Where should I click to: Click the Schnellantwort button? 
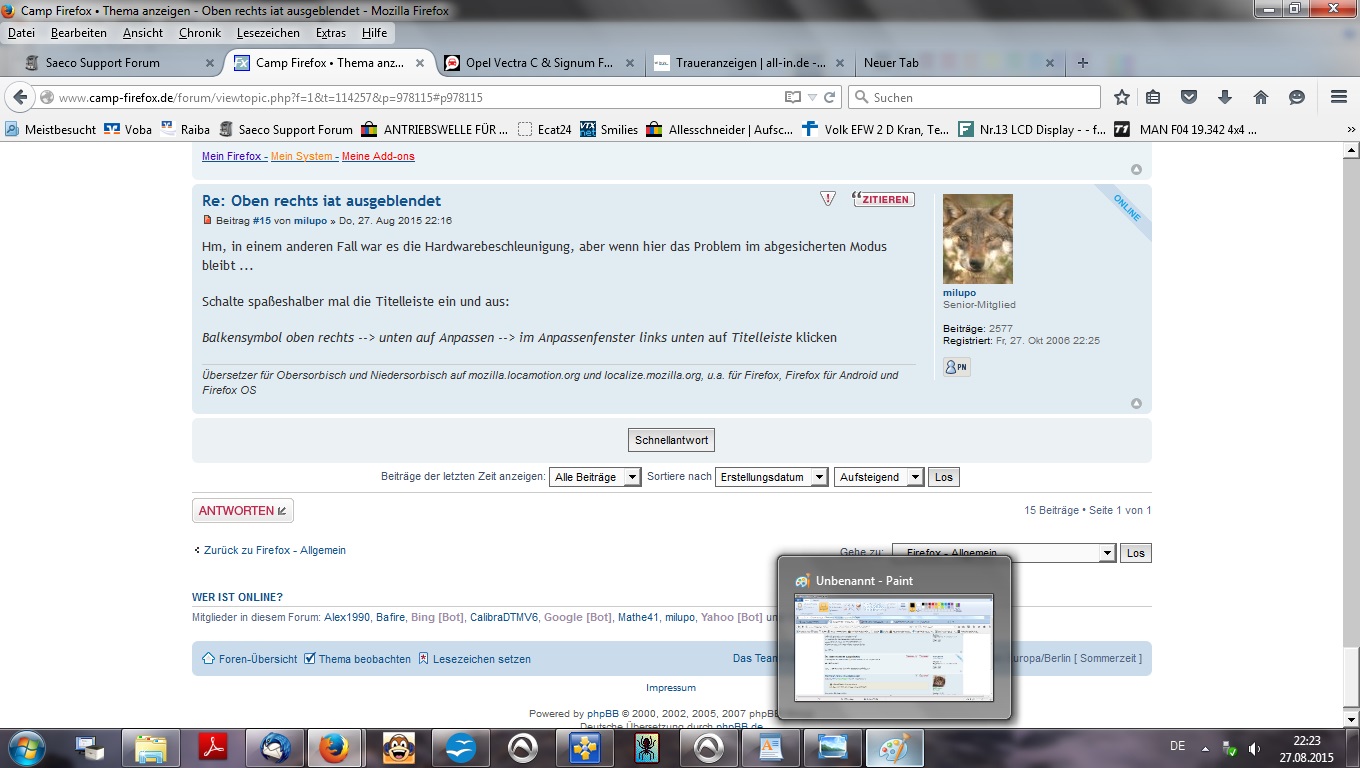pos(672,440)
